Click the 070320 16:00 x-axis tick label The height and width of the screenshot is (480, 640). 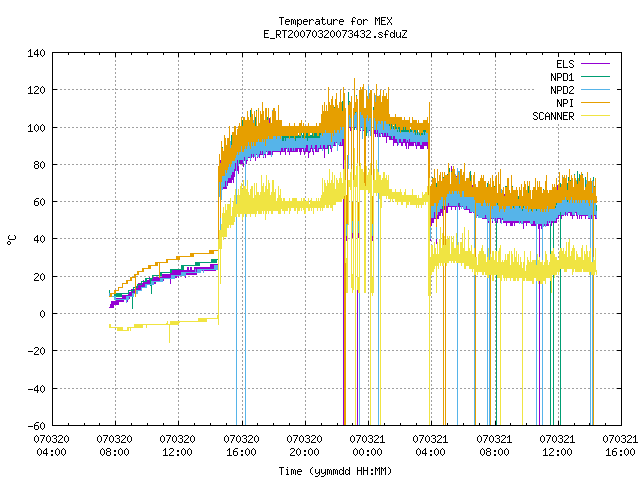pyautogui.click(x=241, y=446)
